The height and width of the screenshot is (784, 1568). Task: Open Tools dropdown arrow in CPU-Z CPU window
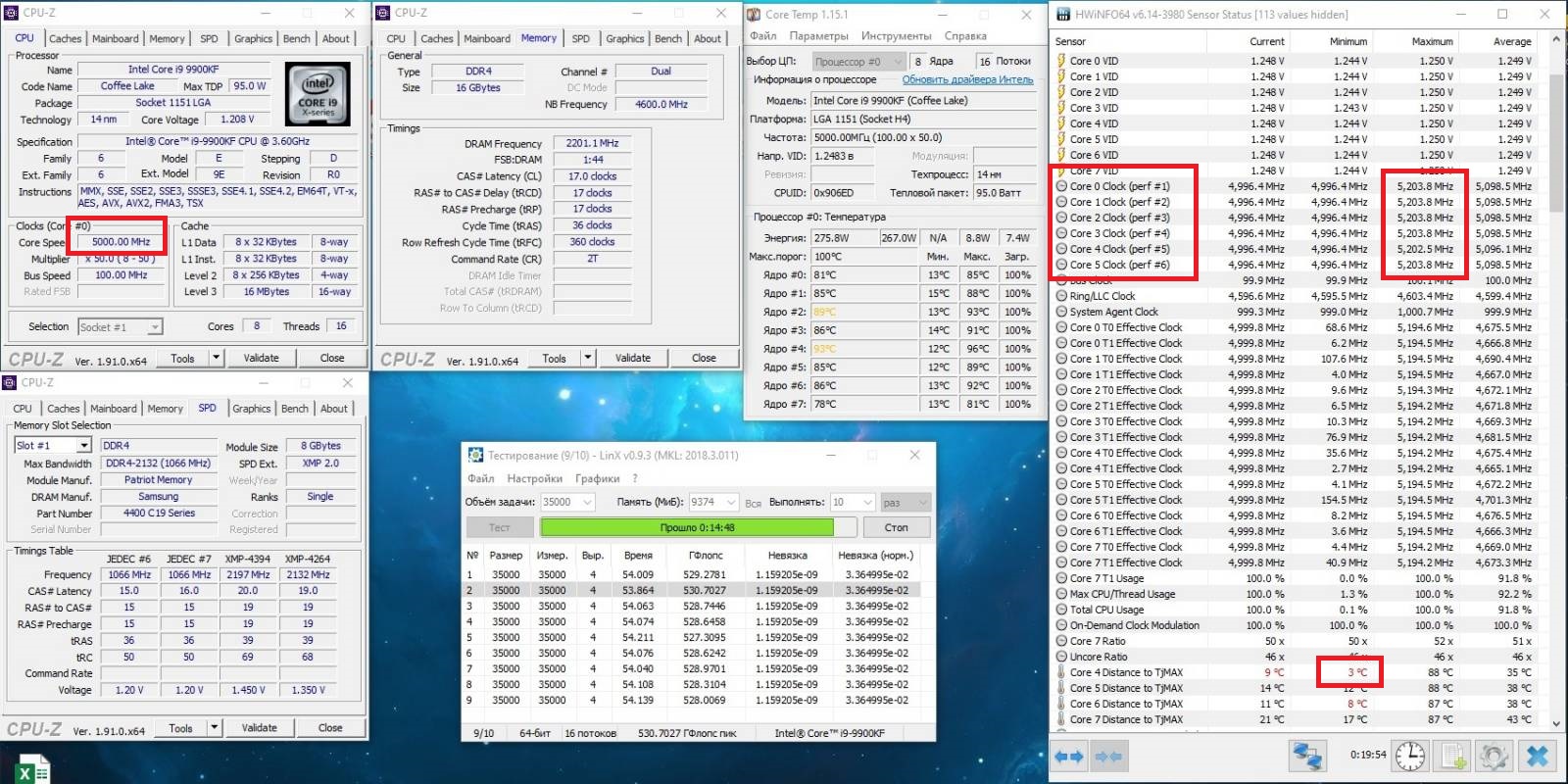tap(216, 358)
